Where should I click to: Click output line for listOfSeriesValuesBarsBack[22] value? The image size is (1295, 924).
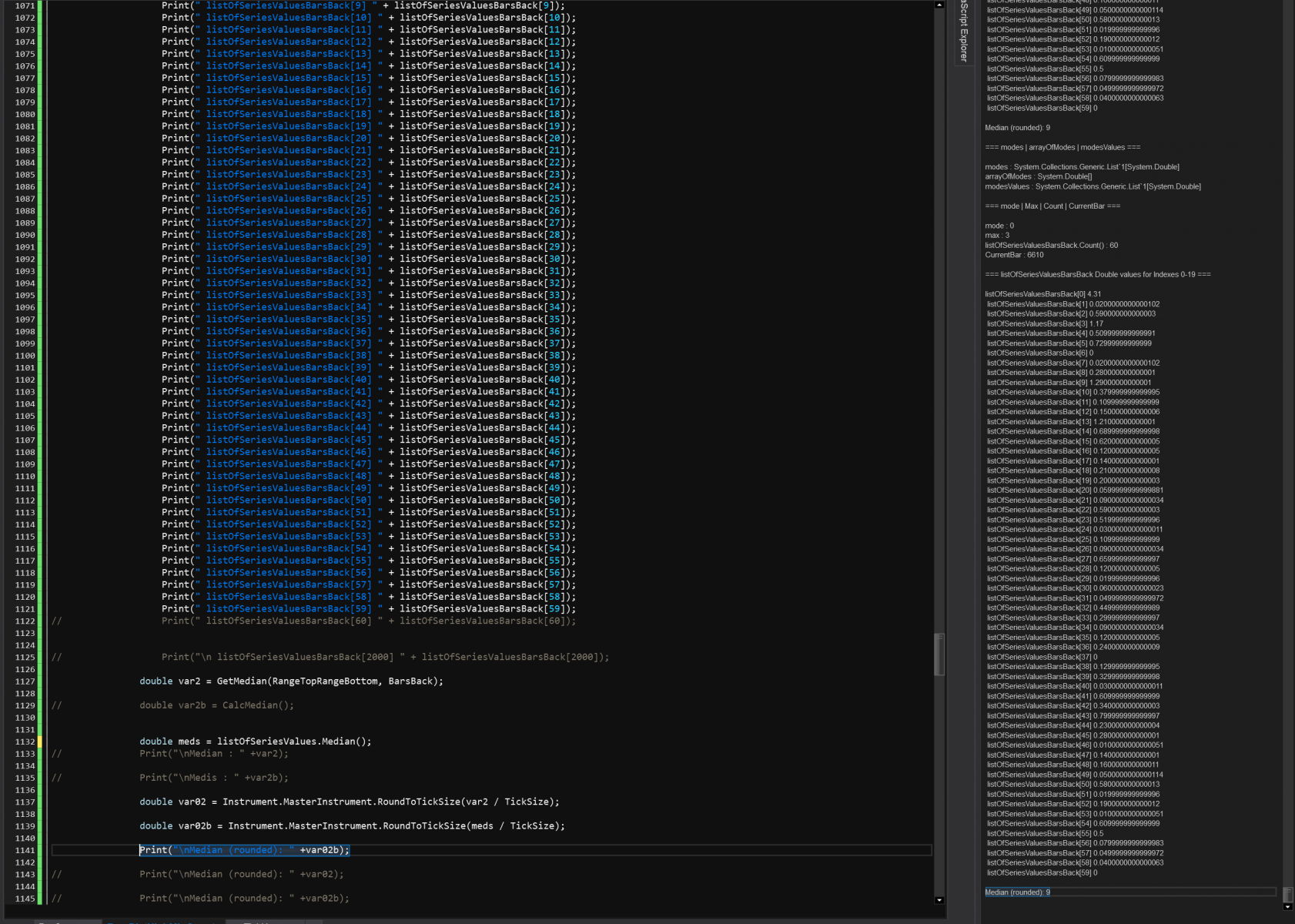[1072, 510]
